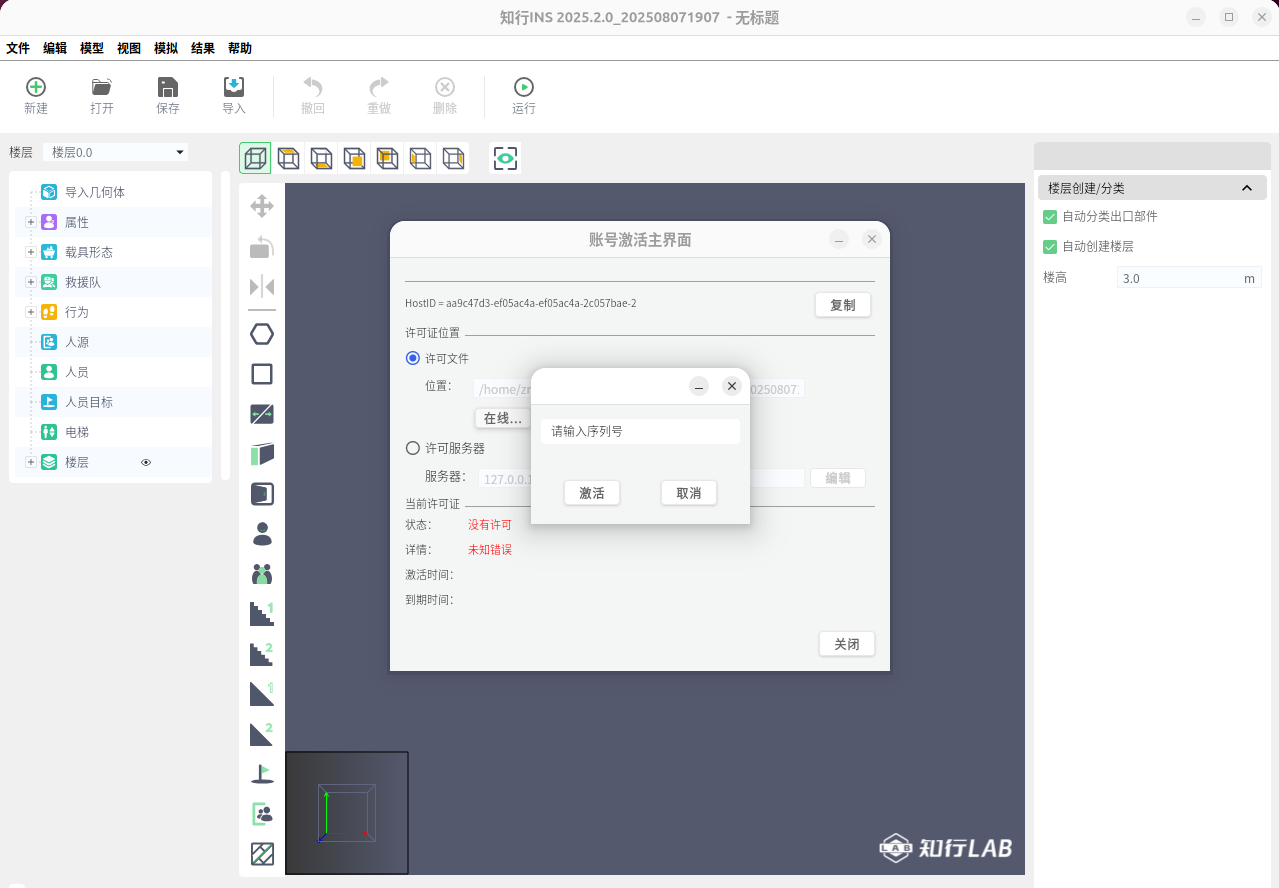Open the 模型 menu
This screenshot has width=1279, height=888.
click(x=92, y=48)
